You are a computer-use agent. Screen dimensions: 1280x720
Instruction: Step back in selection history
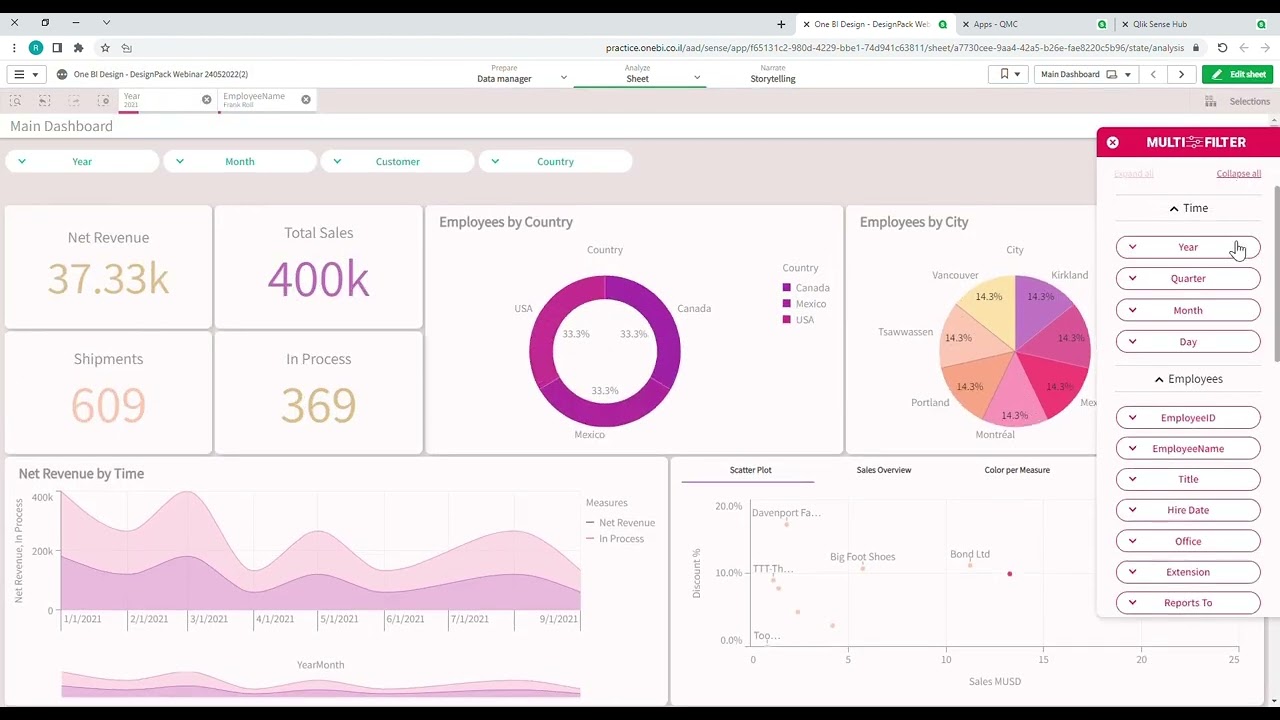point(45,101)
